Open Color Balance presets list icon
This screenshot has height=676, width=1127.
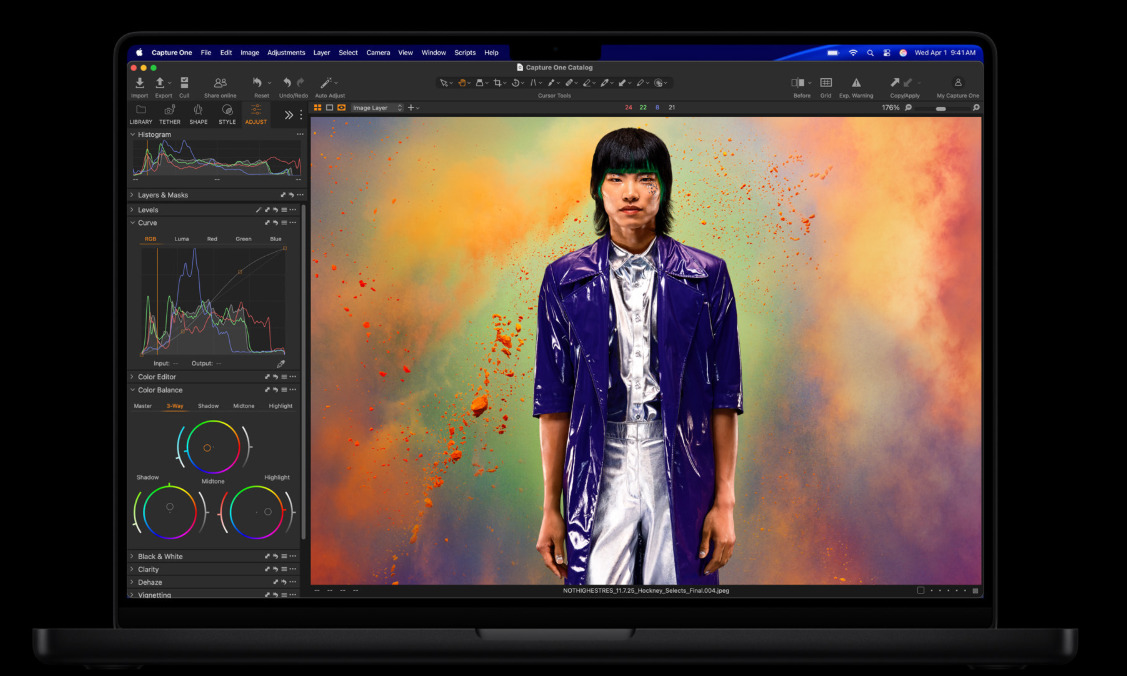coord(284,390)
